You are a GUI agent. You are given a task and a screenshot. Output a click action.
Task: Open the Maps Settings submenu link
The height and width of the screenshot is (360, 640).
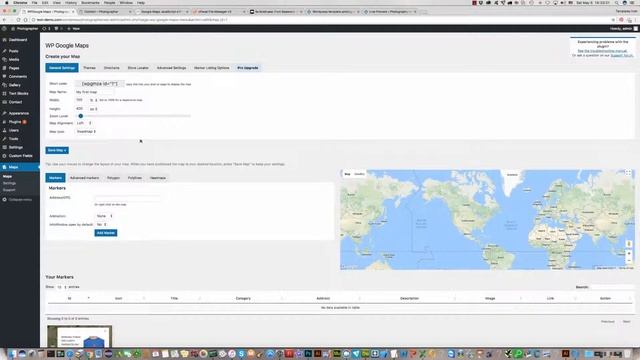coord(9,183)
